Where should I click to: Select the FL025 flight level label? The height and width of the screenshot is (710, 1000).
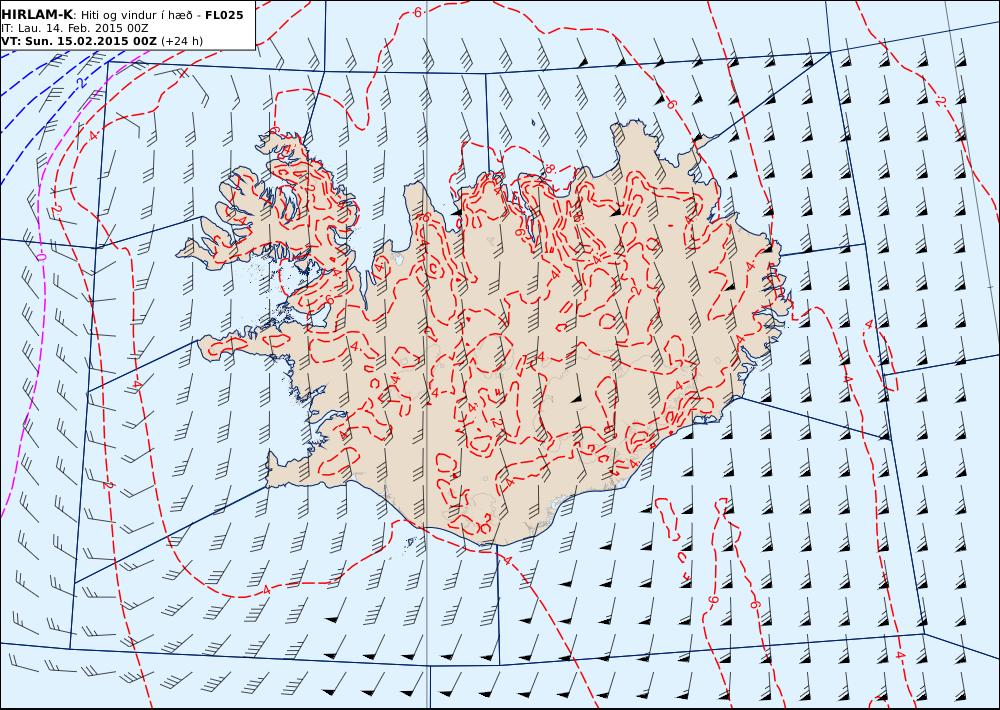click(224, 15)
